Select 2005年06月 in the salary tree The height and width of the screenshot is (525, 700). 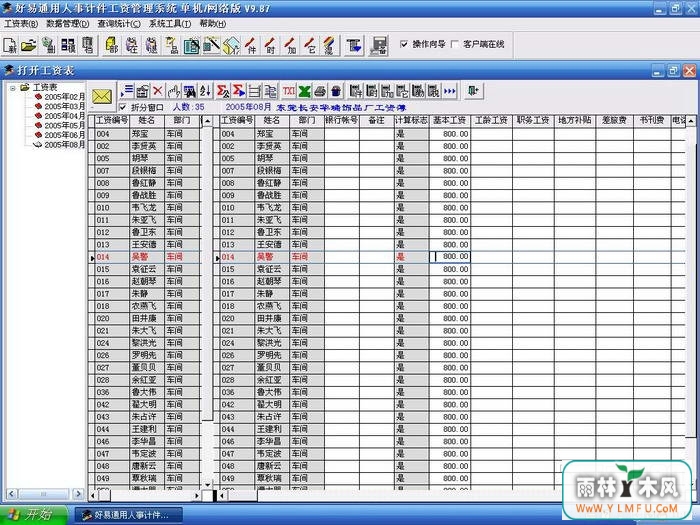(64, 135)
